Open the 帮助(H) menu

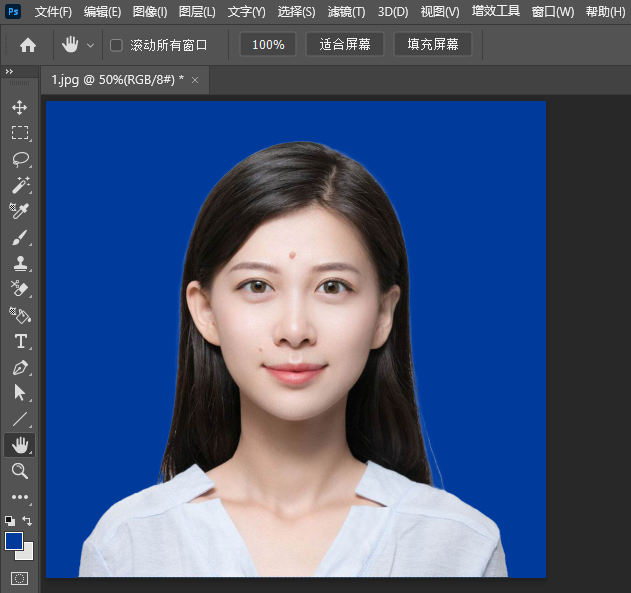tap(606, 12)
